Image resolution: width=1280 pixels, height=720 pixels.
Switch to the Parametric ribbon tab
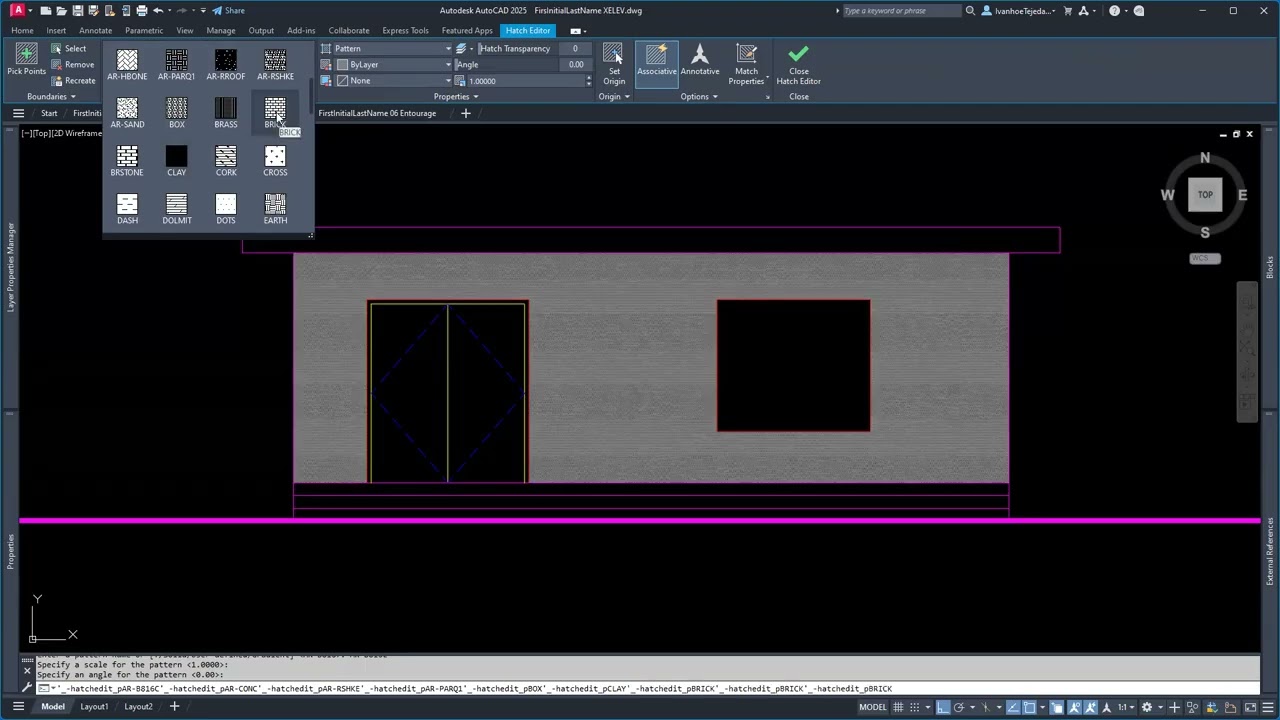click(x=144, y=30)
